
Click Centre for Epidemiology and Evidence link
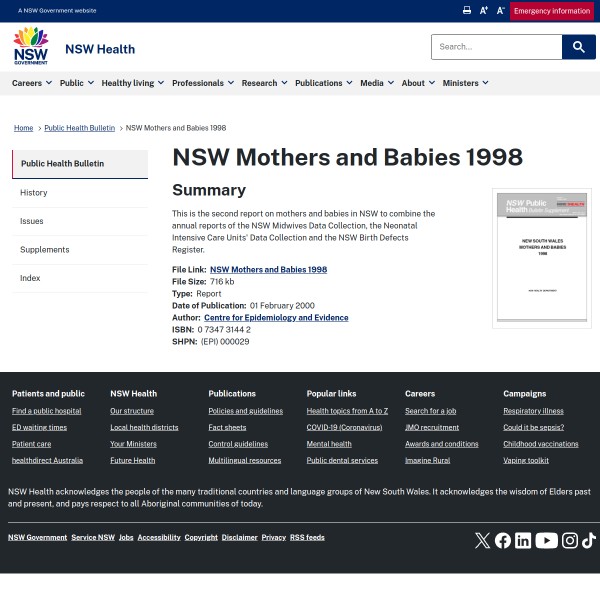pos(276,317)
